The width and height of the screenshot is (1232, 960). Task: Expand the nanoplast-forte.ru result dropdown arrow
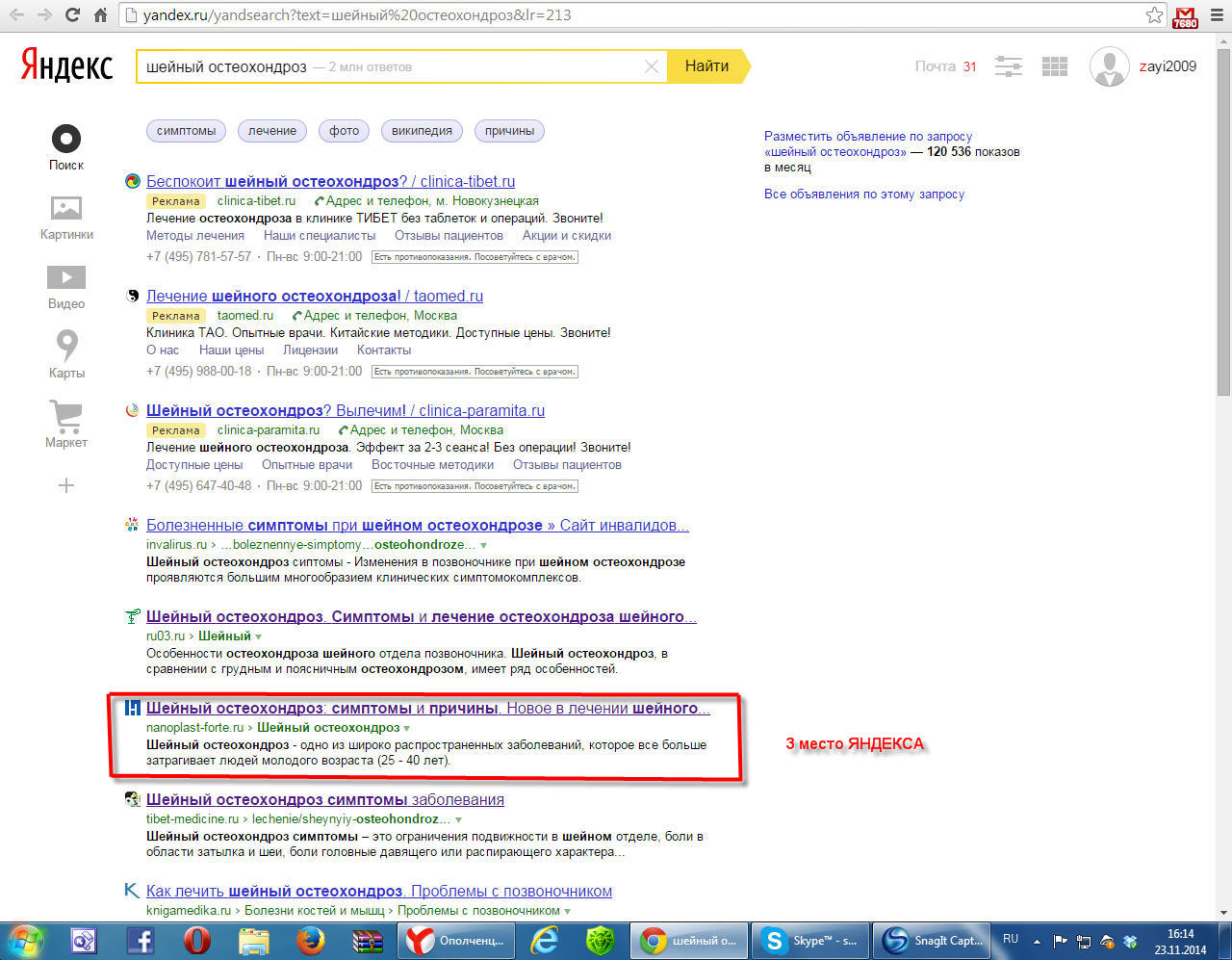tap(407, 728)
